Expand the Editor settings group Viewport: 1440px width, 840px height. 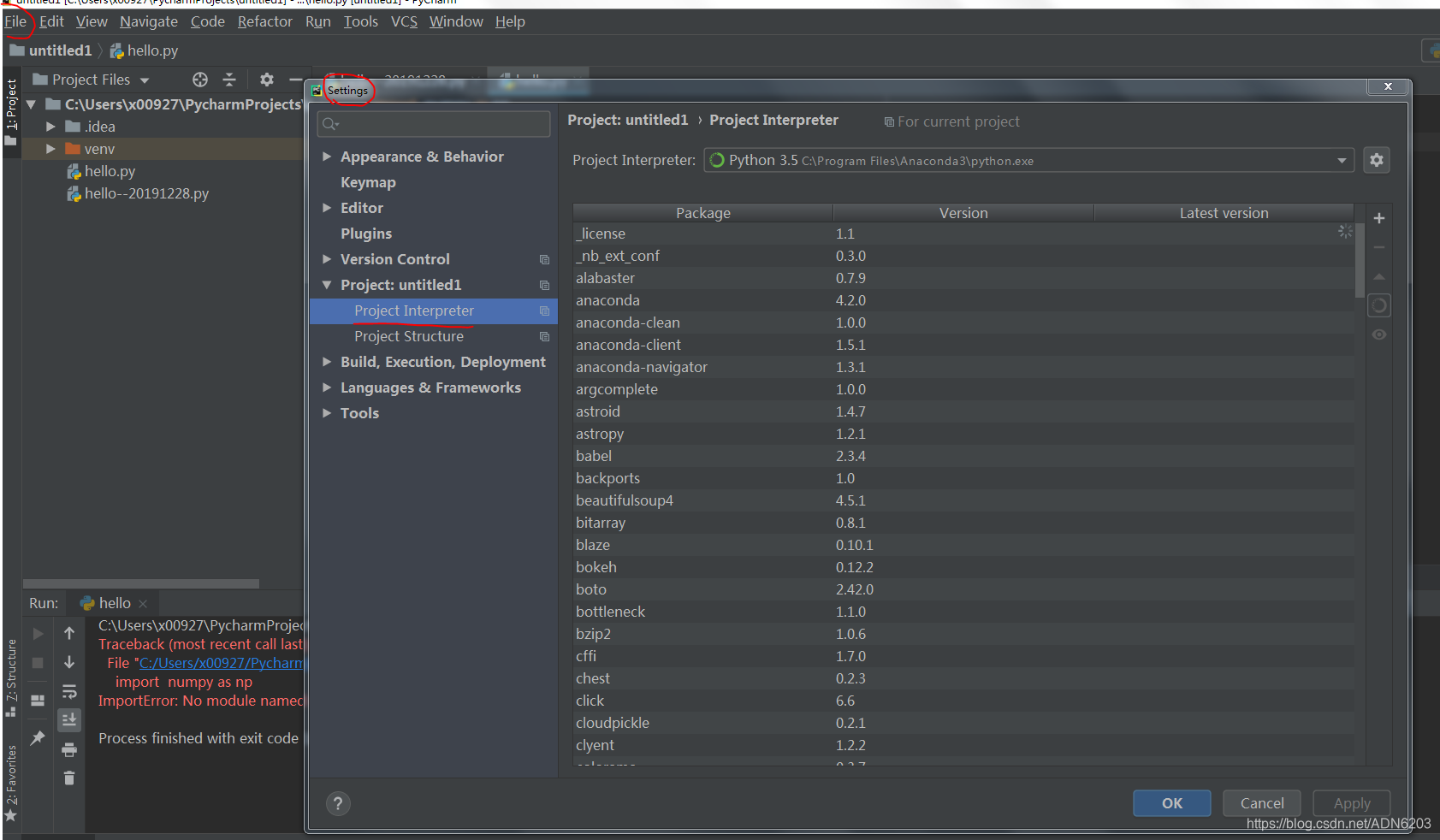327,208
